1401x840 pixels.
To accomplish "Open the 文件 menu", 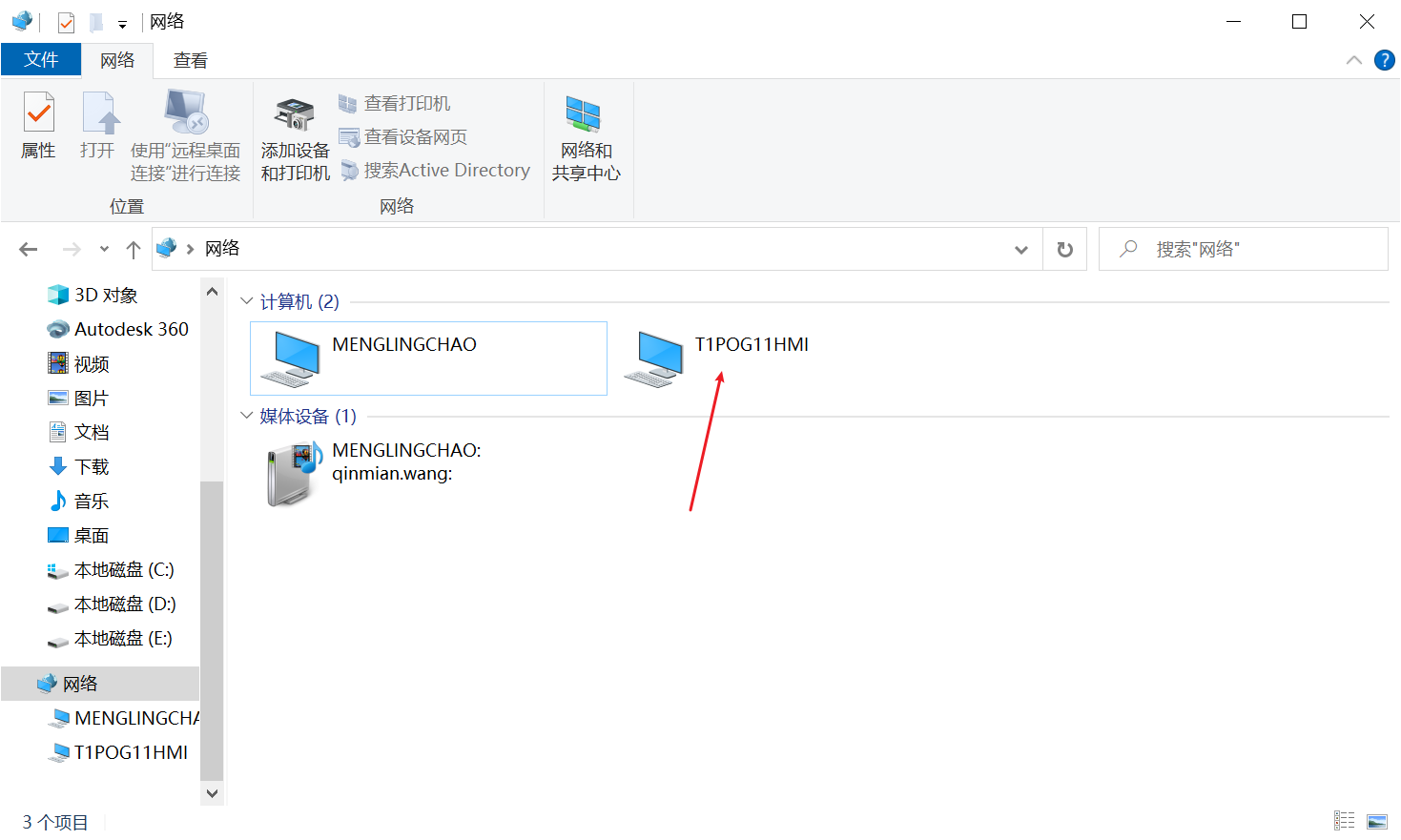I will pos(41,59).
